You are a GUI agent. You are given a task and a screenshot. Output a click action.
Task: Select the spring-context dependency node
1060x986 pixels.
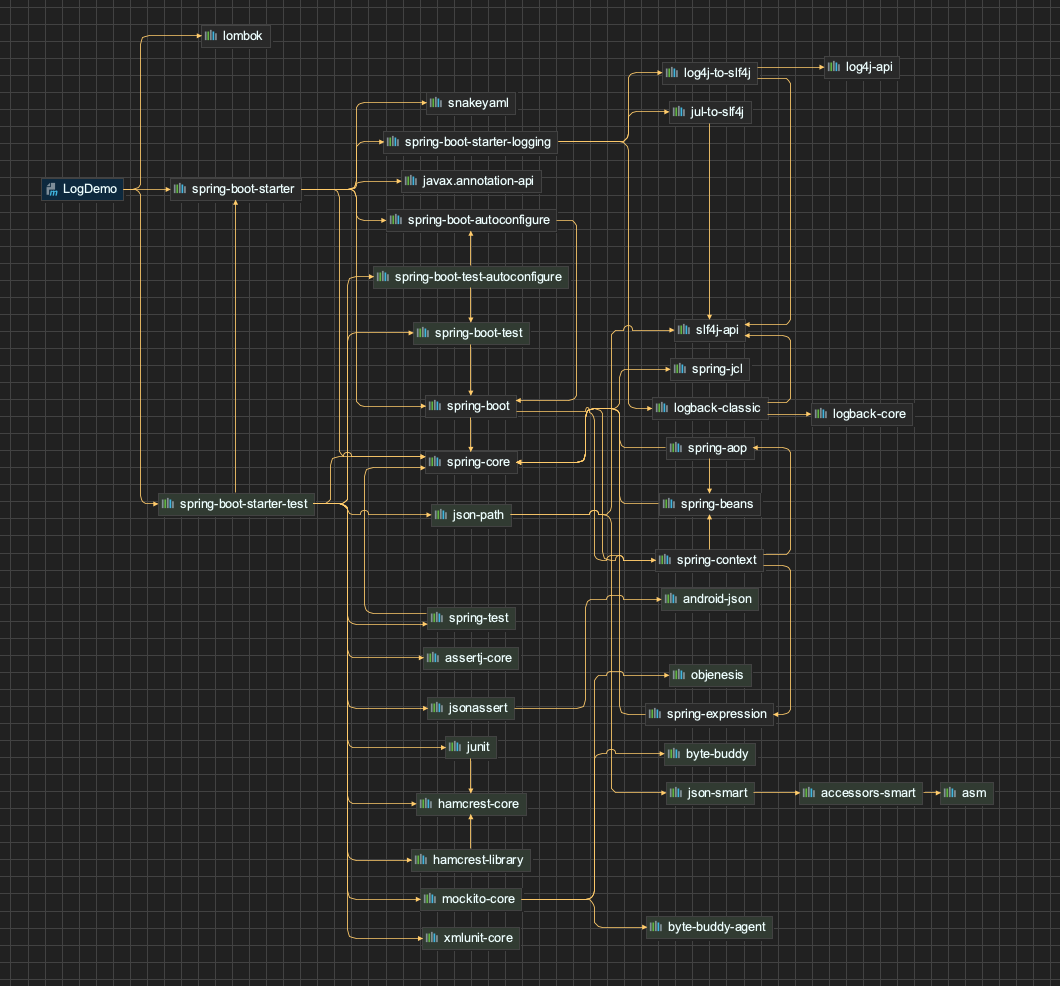pyautogui.click(x=709, y=560)
